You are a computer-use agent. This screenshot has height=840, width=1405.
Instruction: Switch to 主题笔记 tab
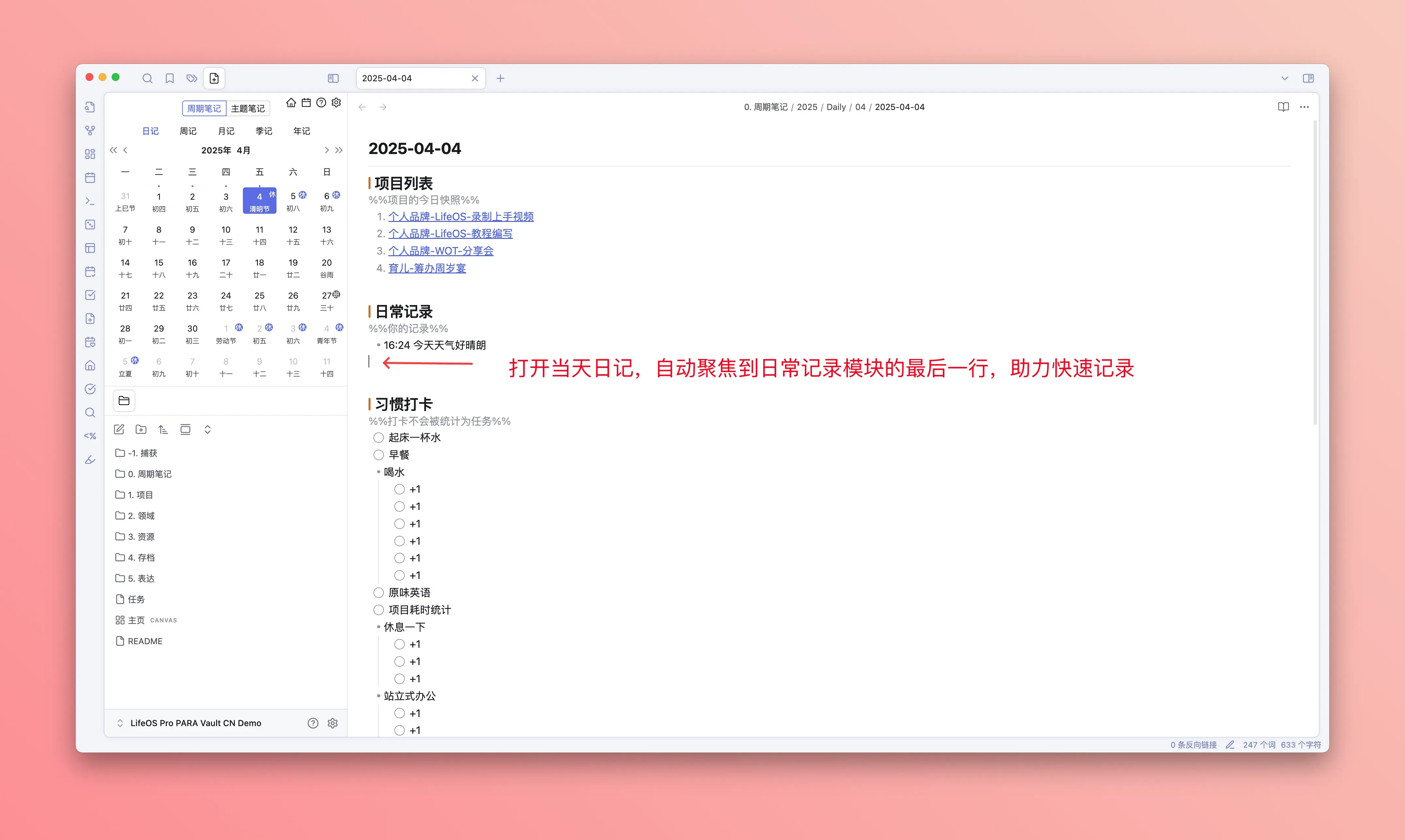click(x=248, y=109)
